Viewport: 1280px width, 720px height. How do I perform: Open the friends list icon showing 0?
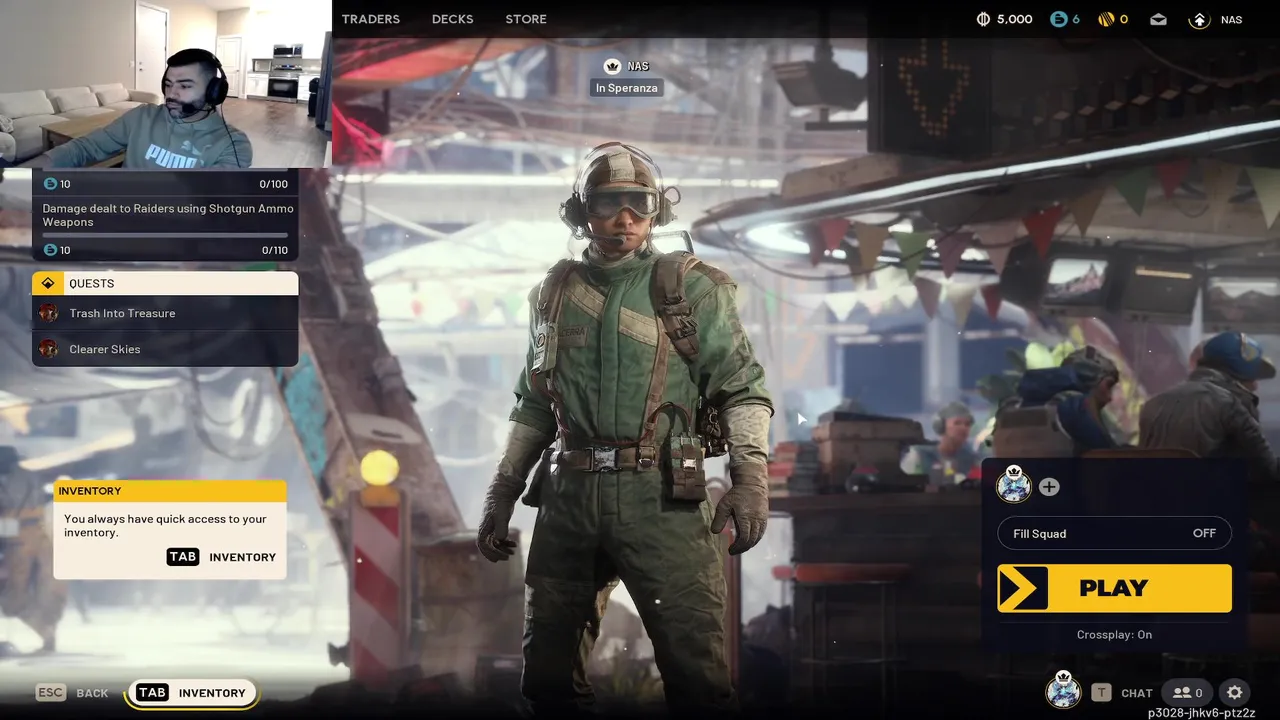[1187, 692]
